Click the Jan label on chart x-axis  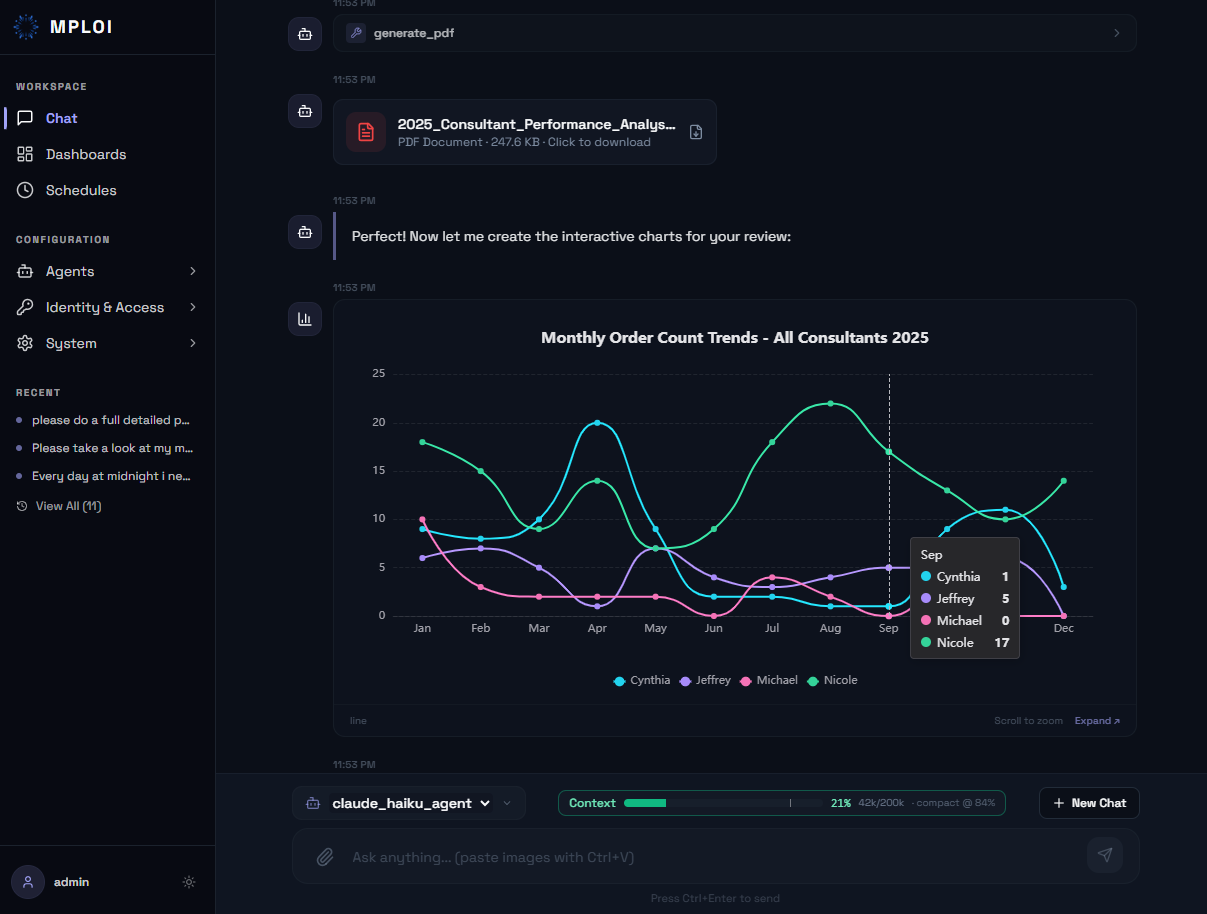coord(422,628)
